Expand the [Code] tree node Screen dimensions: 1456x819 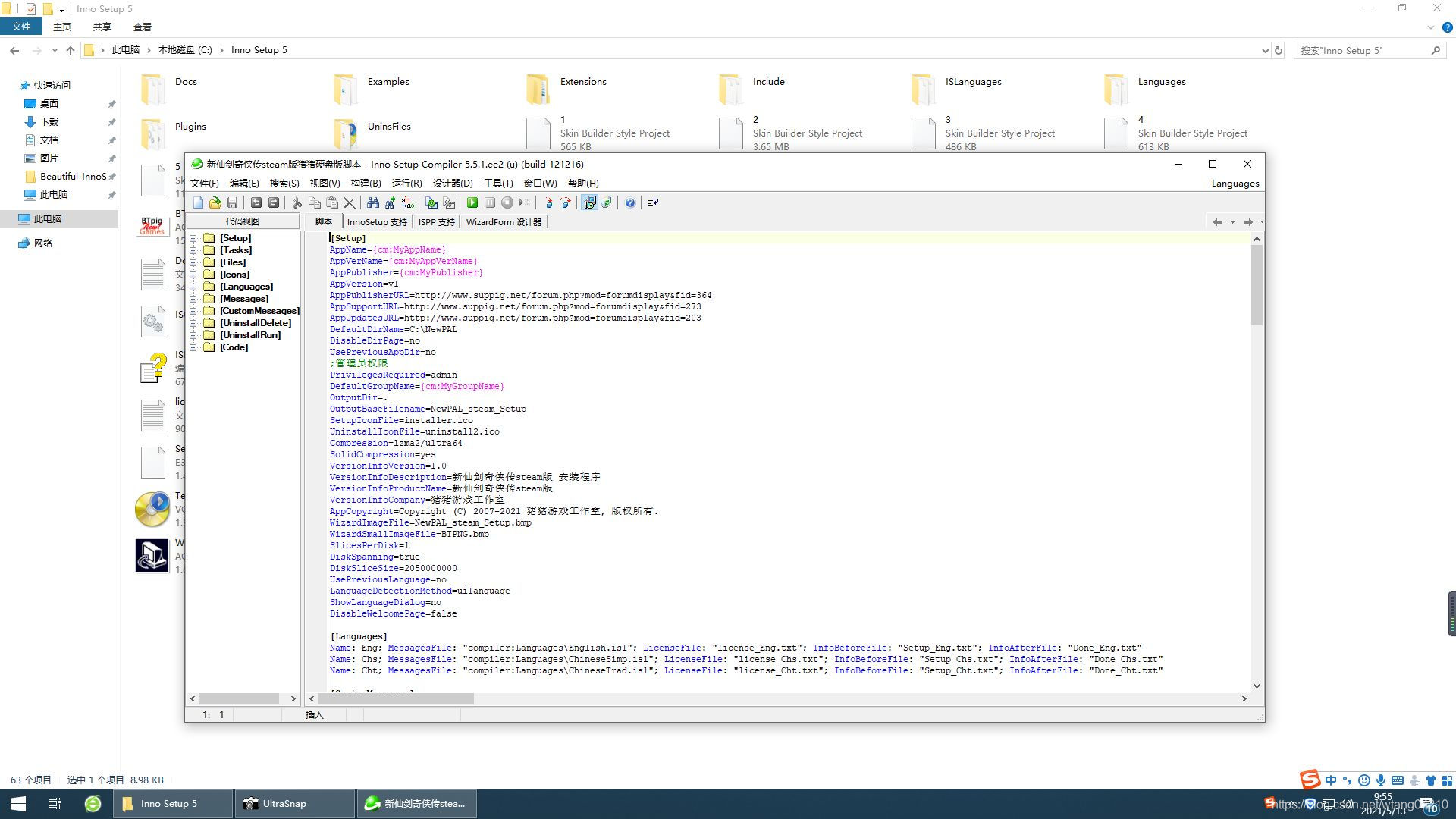coord(193,347)
